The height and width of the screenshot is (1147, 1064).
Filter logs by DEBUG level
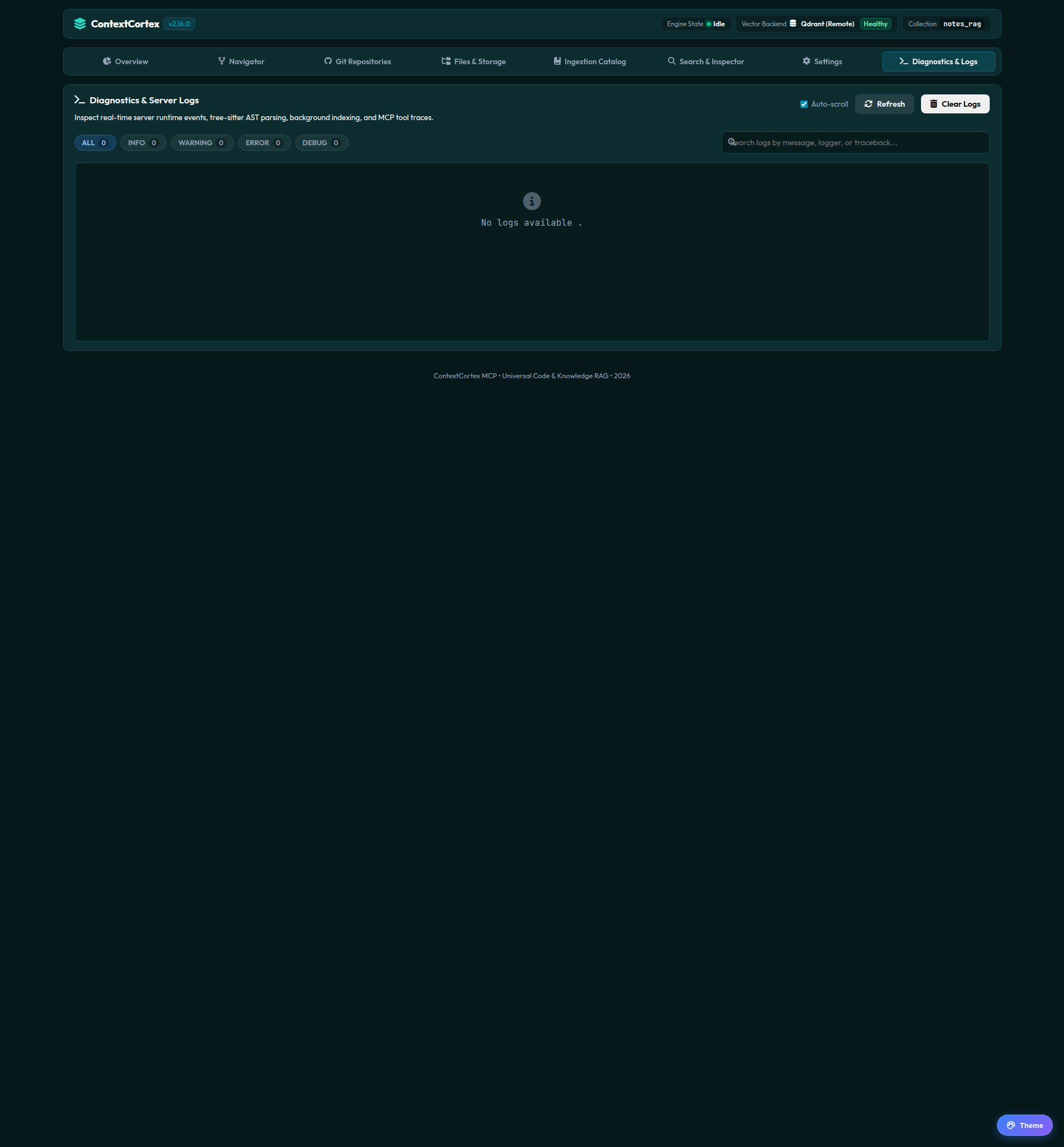click(x=322, y=143)
